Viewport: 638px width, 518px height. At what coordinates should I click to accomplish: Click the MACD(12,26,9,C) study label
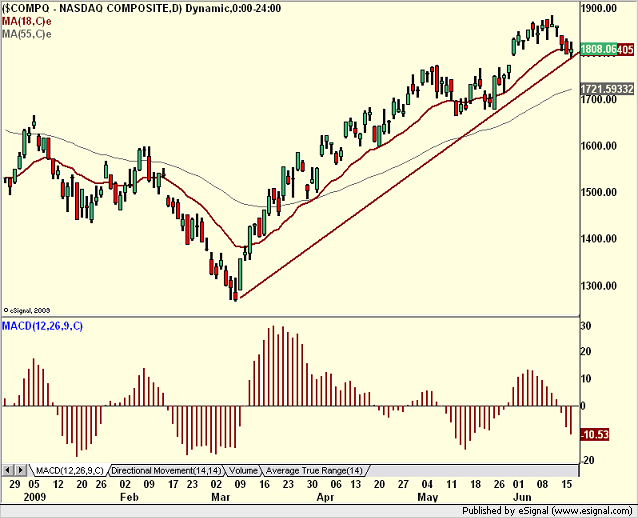click(42, 326)
